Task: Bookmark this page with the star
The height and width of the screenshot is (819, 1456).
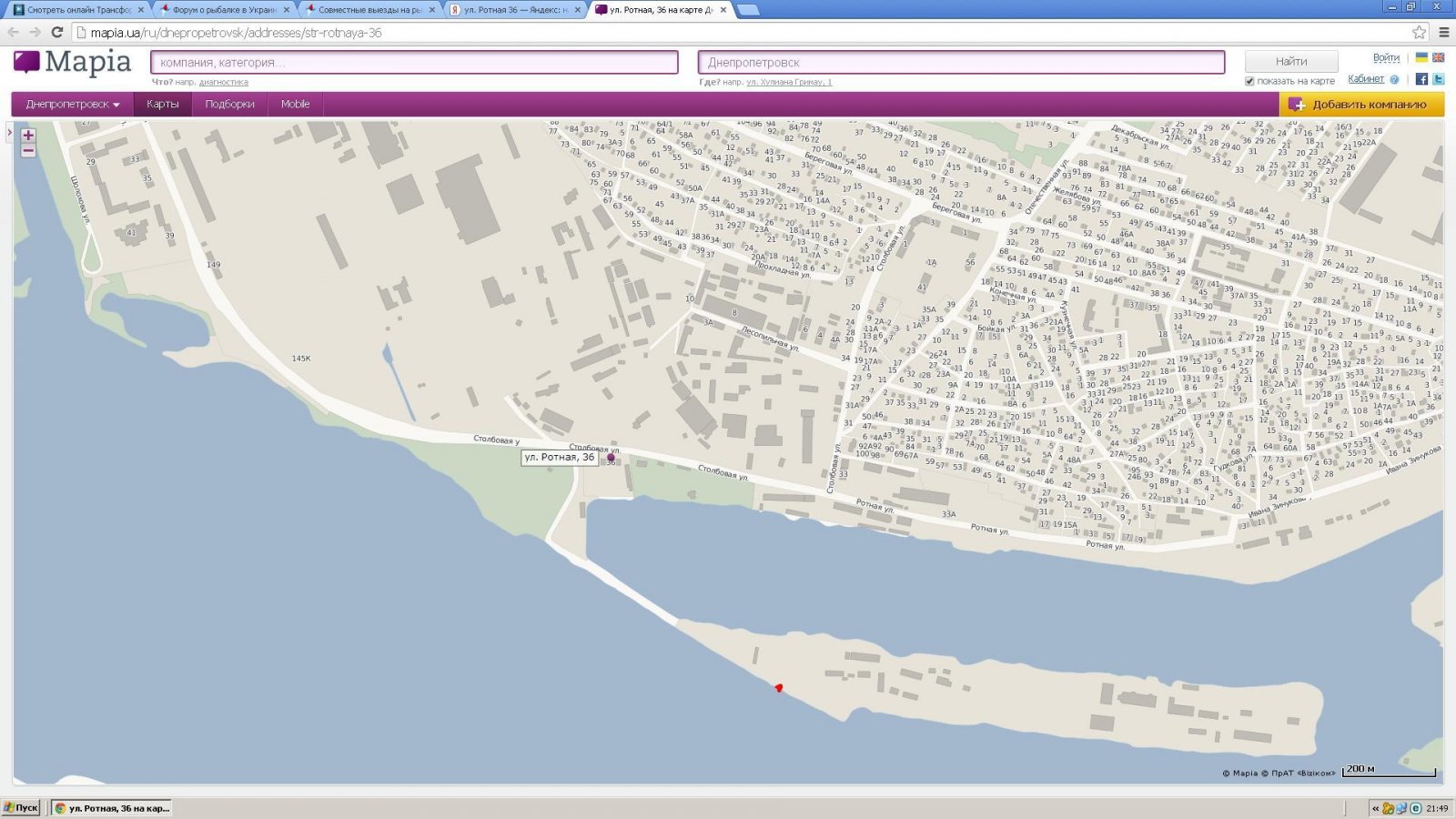Action: 1419,32
